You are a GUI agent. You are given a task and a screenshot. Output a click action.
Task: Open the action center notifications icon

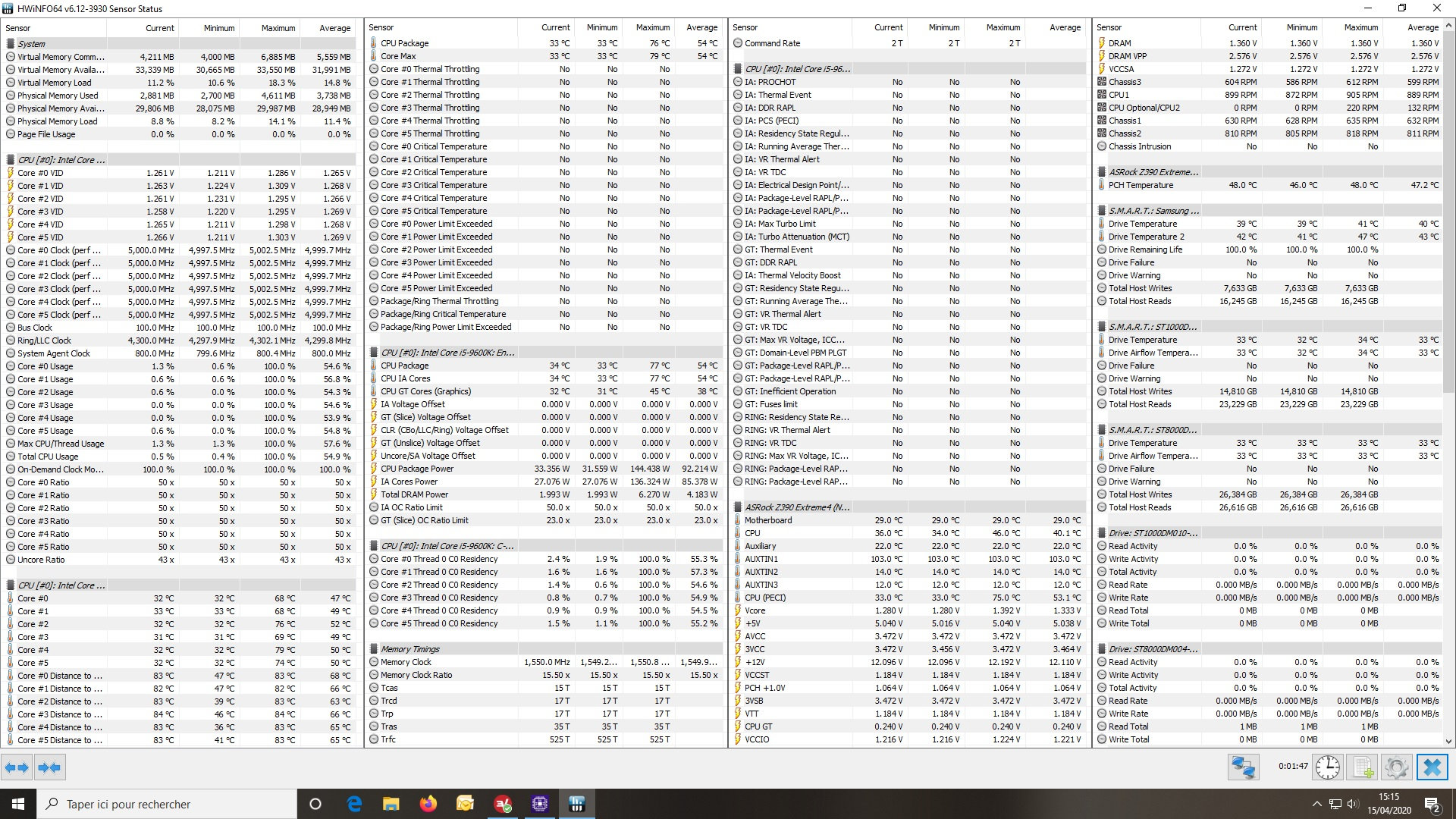tap(1432, 804)
